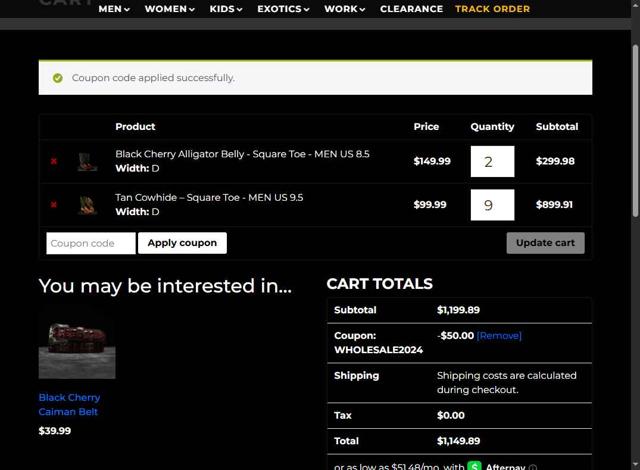Open Tan Cowhide Square Toe product name
Image resolution: width=640 pixels, height=470 pixels.
(209, 197)
